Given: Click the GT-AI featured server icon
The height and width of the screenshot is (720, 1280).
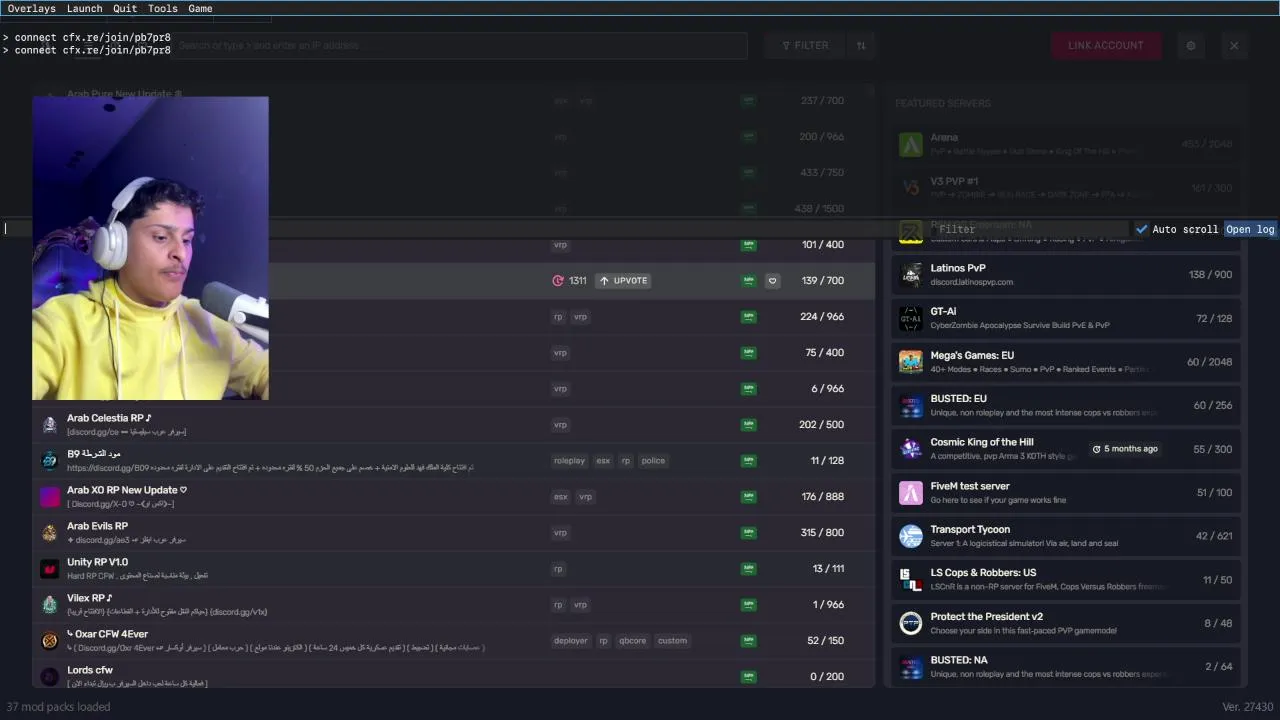Looking at the screenshot, I should pyautogui.click(x=910, y=318).
